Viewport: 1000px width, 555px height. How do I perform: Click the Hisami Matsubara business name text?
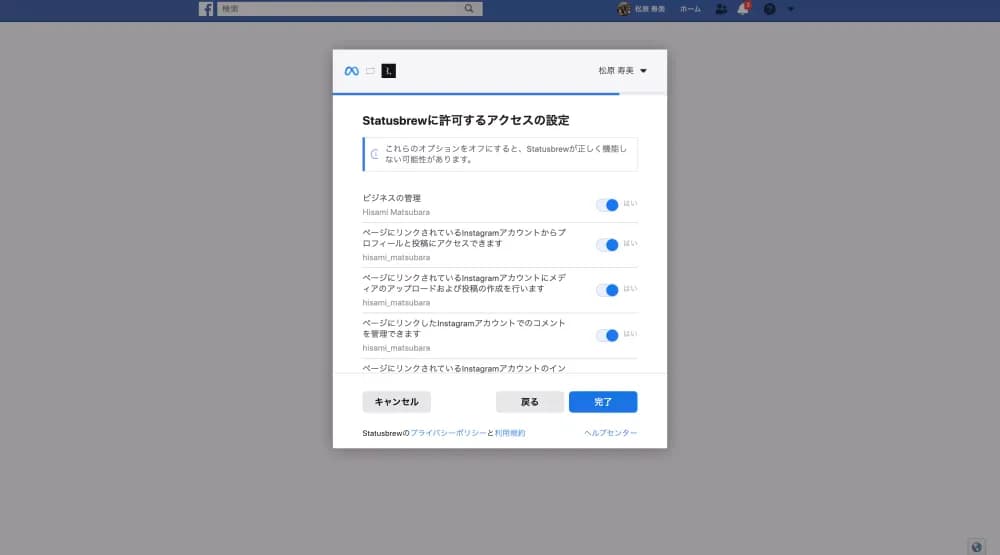pyautogui.click(x=396, y=212)
